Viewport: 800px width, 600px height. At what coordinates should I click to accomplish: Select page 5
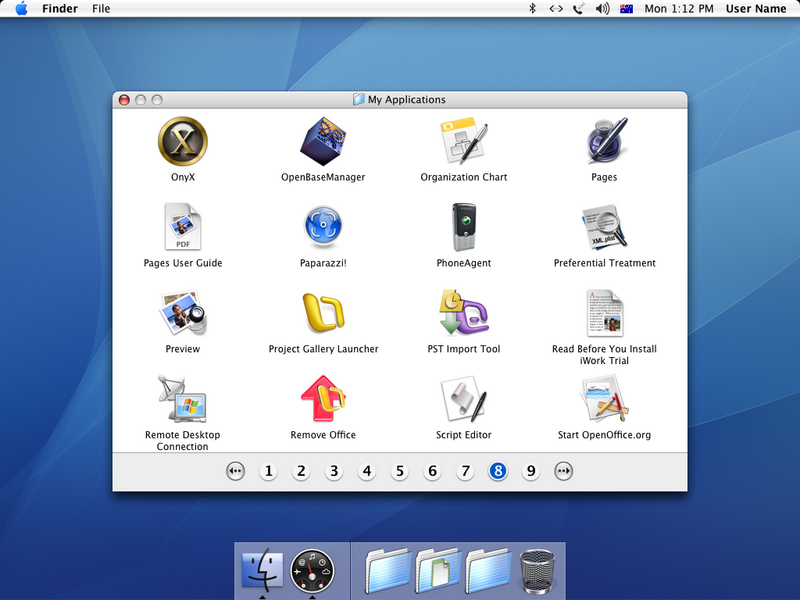[x=399, y=471]
